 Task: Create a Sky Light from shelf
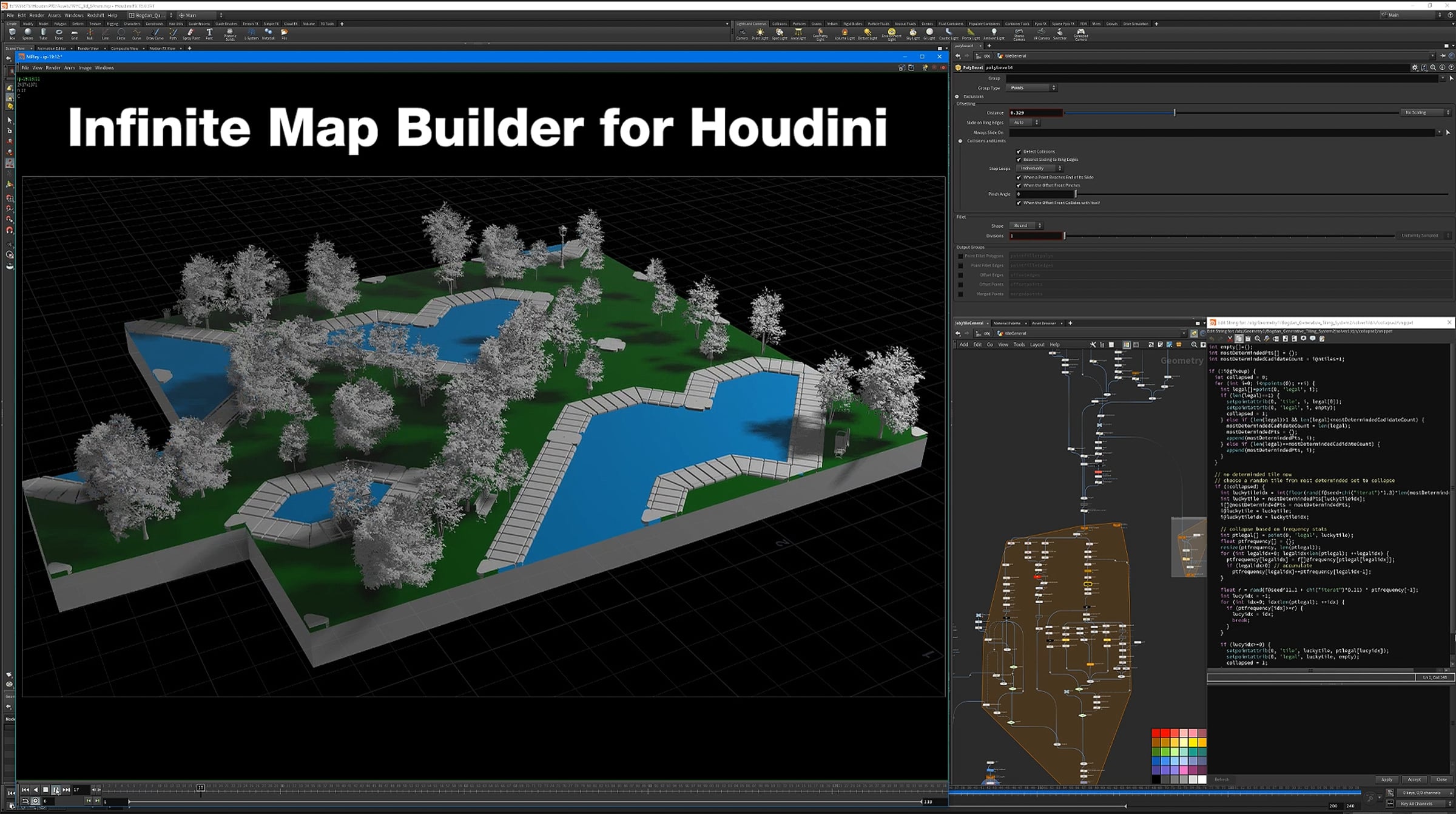coord(912,33)
